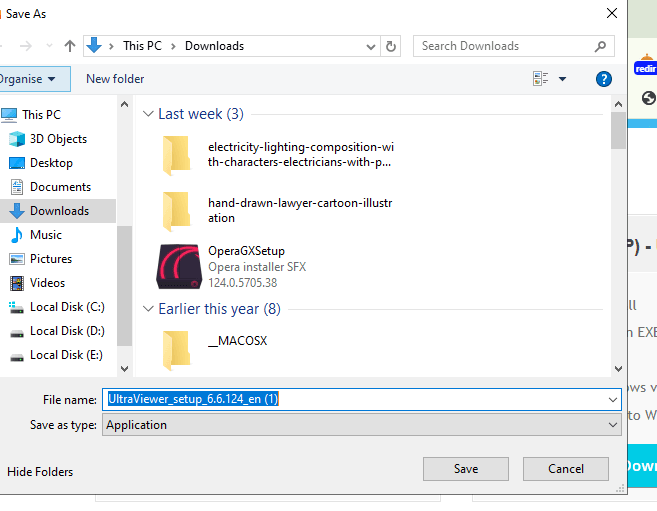657x511 pixels.
Task: Open Local Disk (C:) in sidebar
Action: coord(66,307)
